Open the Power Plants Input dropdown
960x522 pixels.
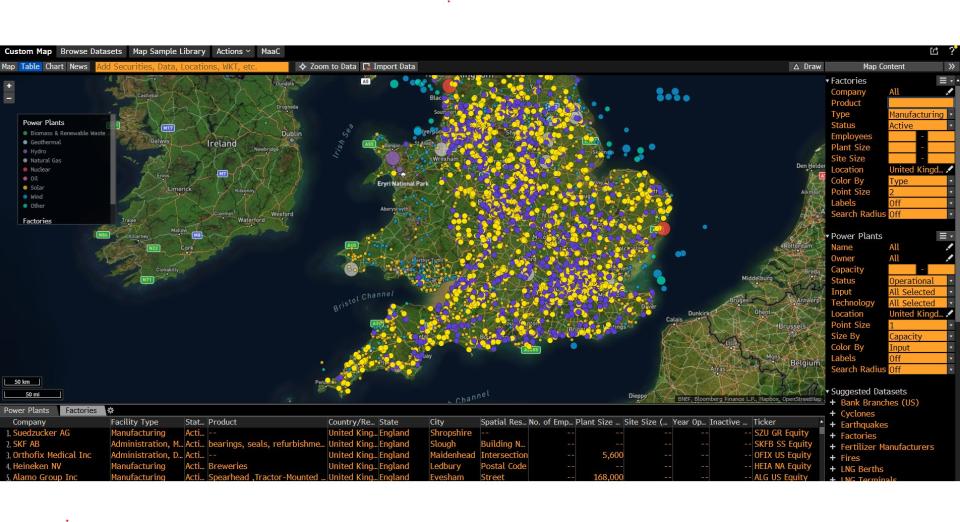point(921,292)
